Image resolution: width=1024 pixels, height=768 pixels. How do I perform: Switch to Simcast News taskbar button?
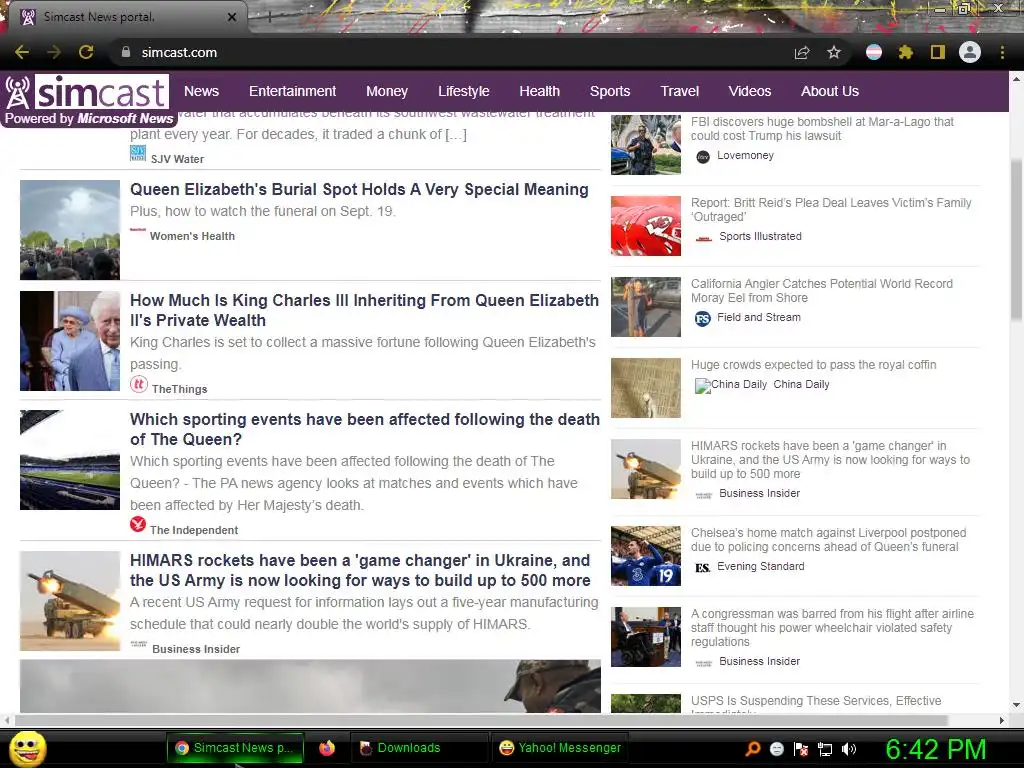coord(236,748)
